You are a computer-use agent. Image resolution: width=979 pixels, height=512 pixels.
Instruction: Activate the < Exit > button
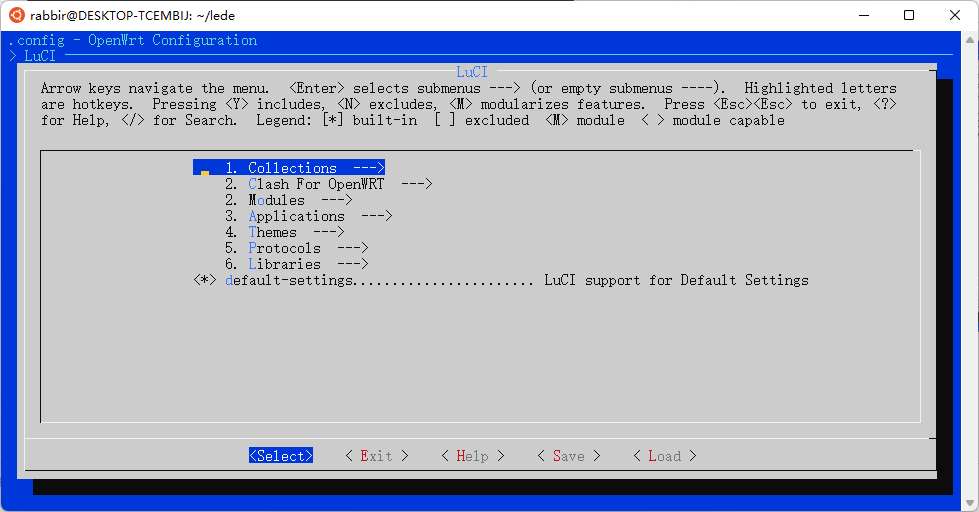click(376, 456)
